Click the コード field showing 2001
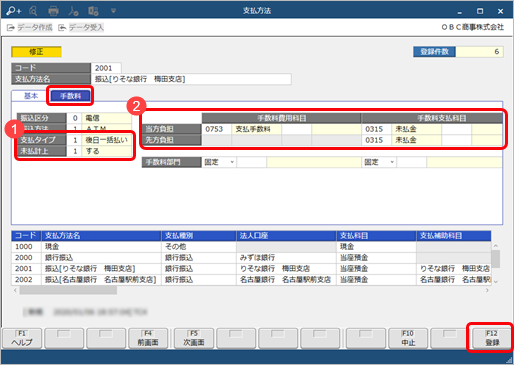 106,68
